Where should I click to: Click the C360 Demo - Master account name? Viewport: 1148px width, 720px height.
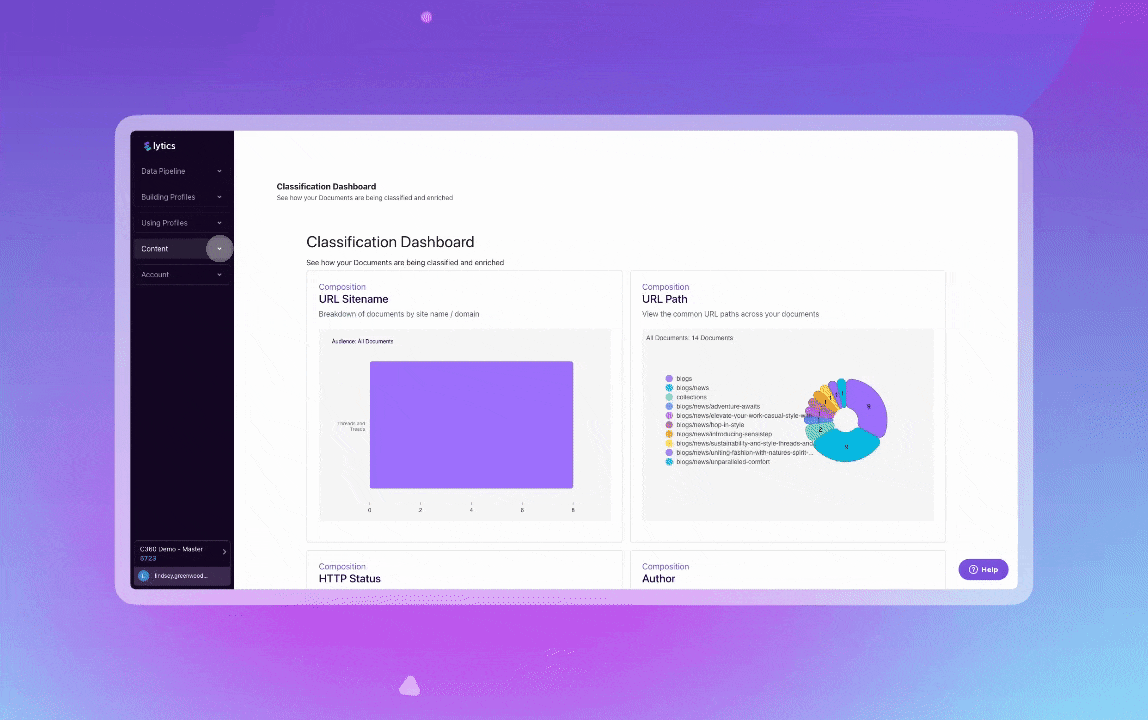pyautogui.click(x=171, y=549)
